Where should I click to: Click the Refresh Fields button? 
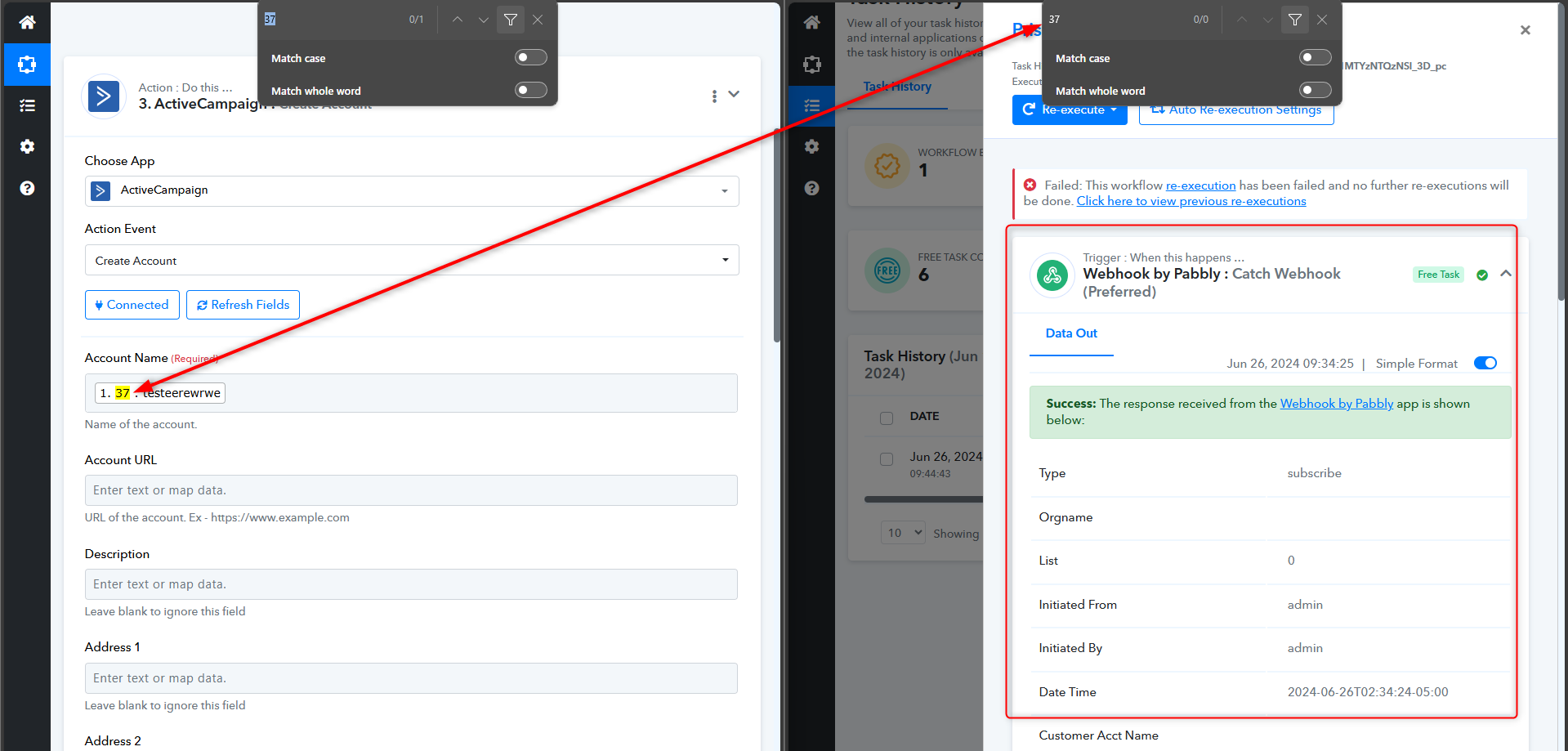(x=243, y=305)
